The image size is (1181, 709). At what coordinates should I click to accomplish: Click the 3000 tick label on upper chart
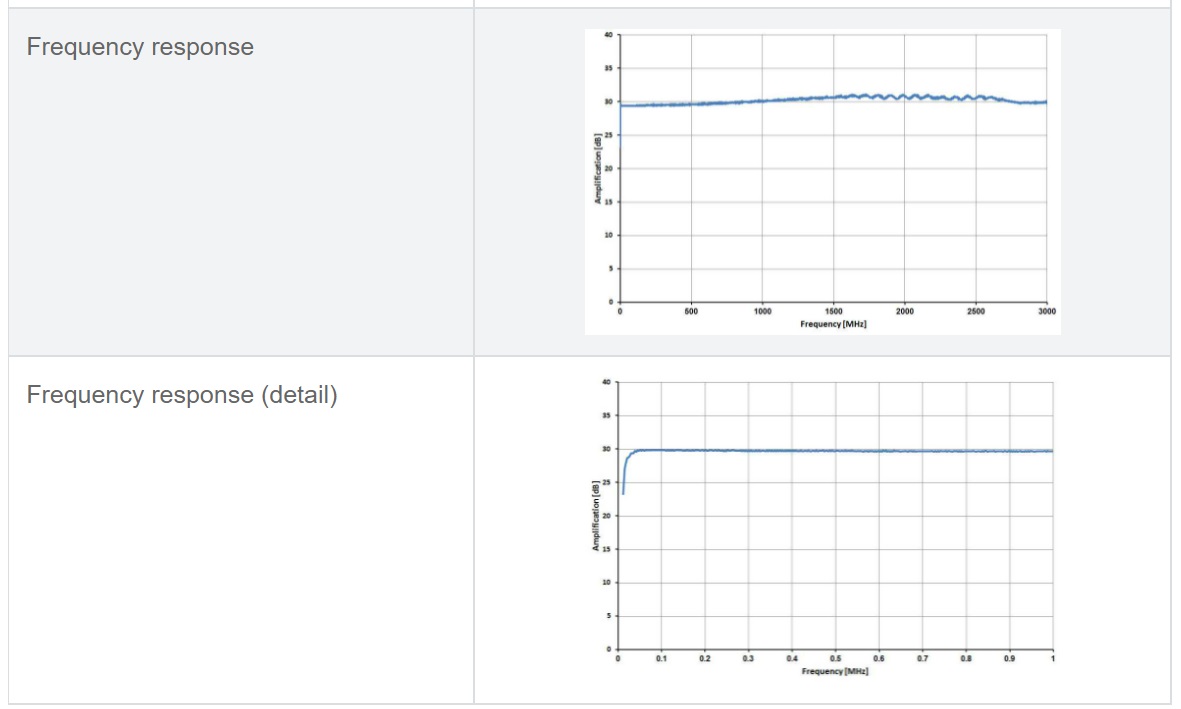point(1046,312)
